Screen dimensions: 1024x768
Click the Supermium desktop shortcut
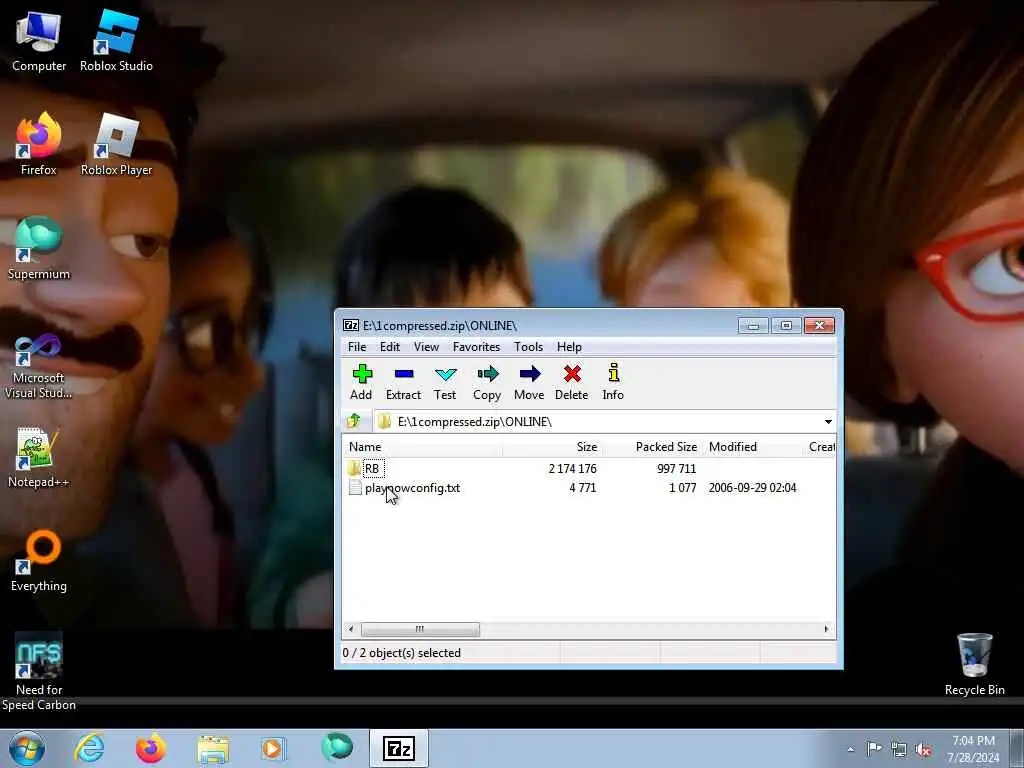pyautogui.click(x=39, y=249)
